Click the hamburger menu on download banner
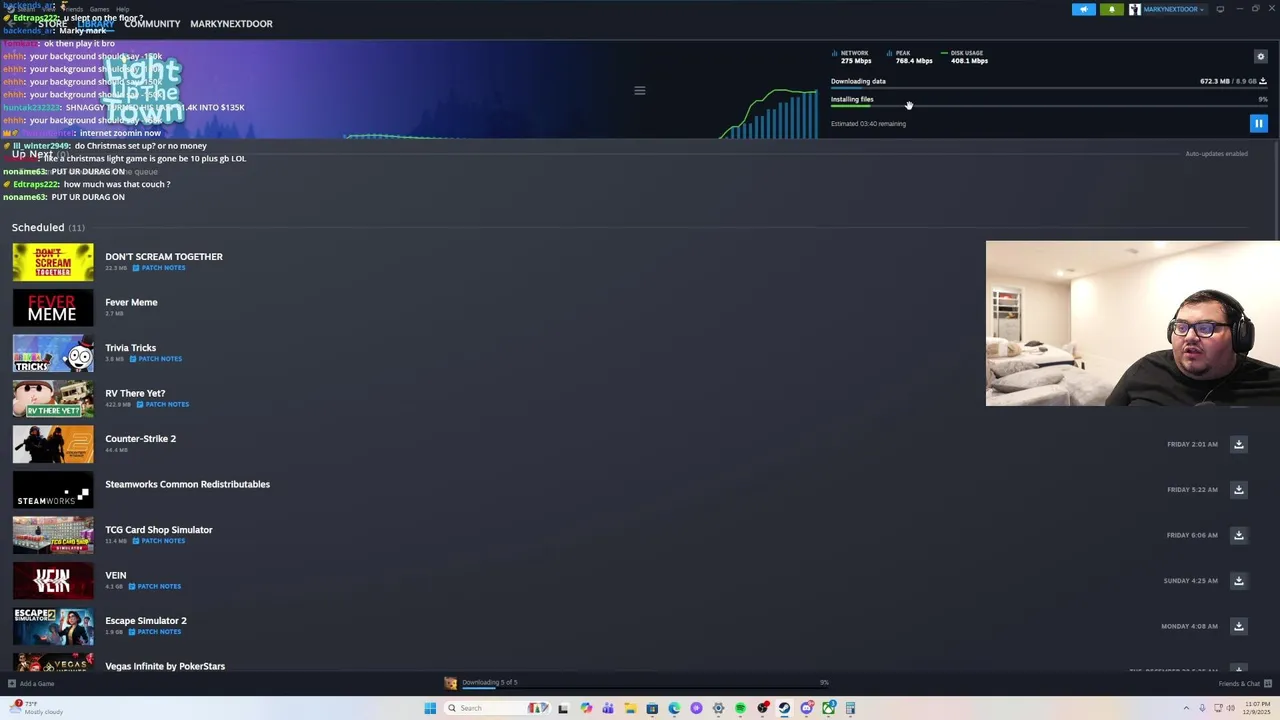 [x=640, y=90]
